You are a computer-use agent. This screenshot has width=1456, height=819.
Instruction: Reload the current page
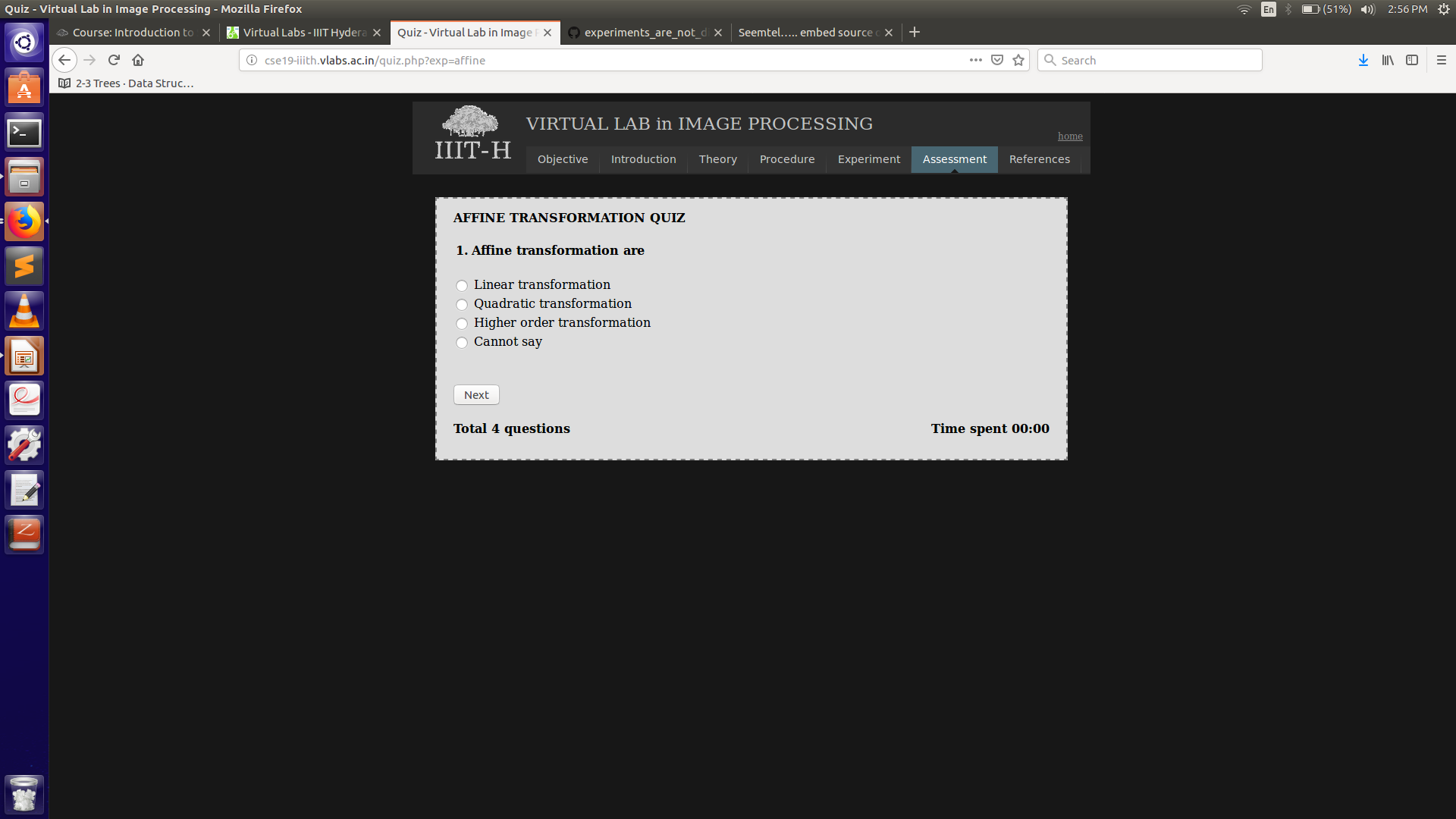tap(113, 60)
